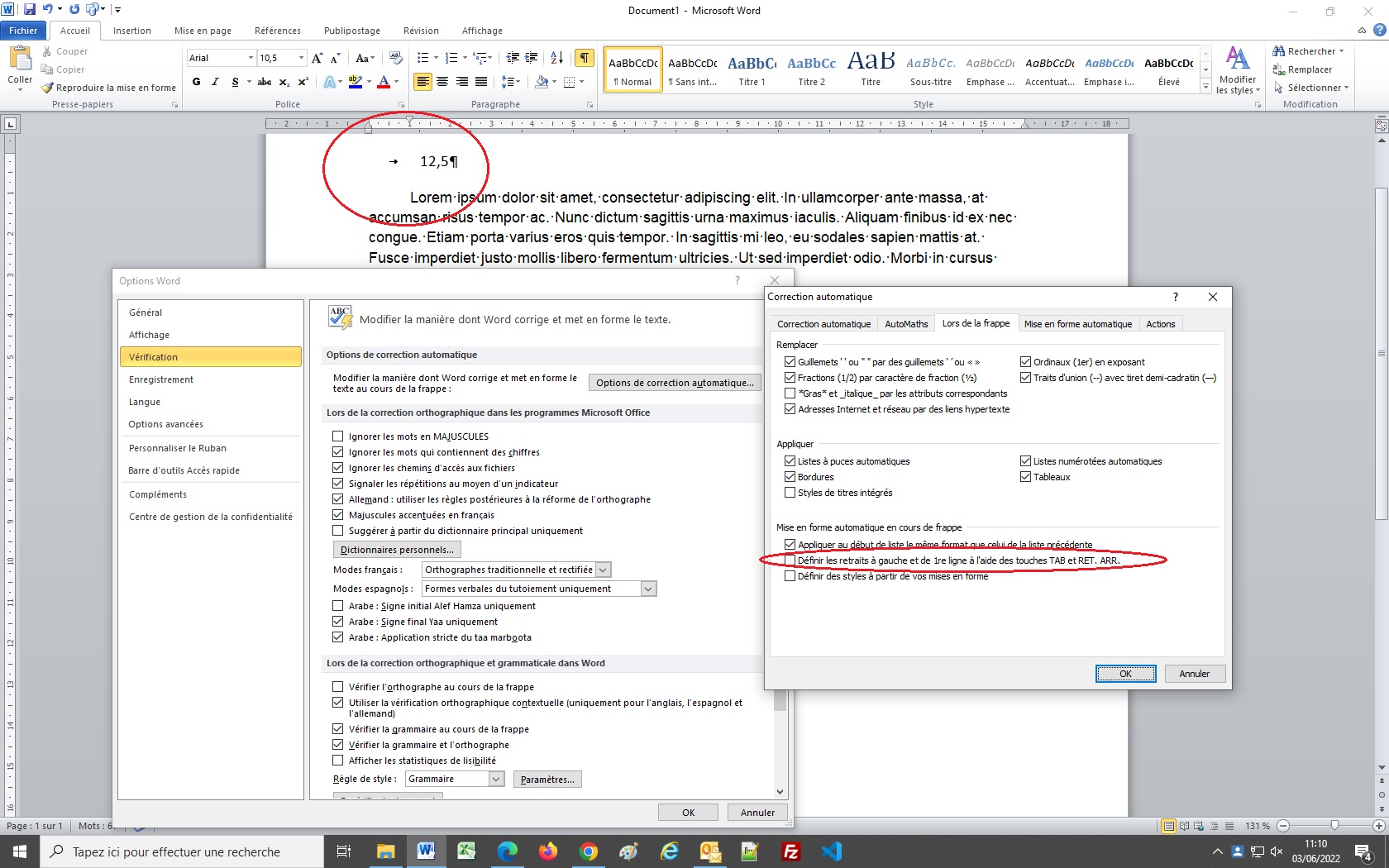Image resolution: width=1389 pixels, height=868 pixels.
Task: Click the Dictionnaires personnels button
Action: click(x=397, y=550)
